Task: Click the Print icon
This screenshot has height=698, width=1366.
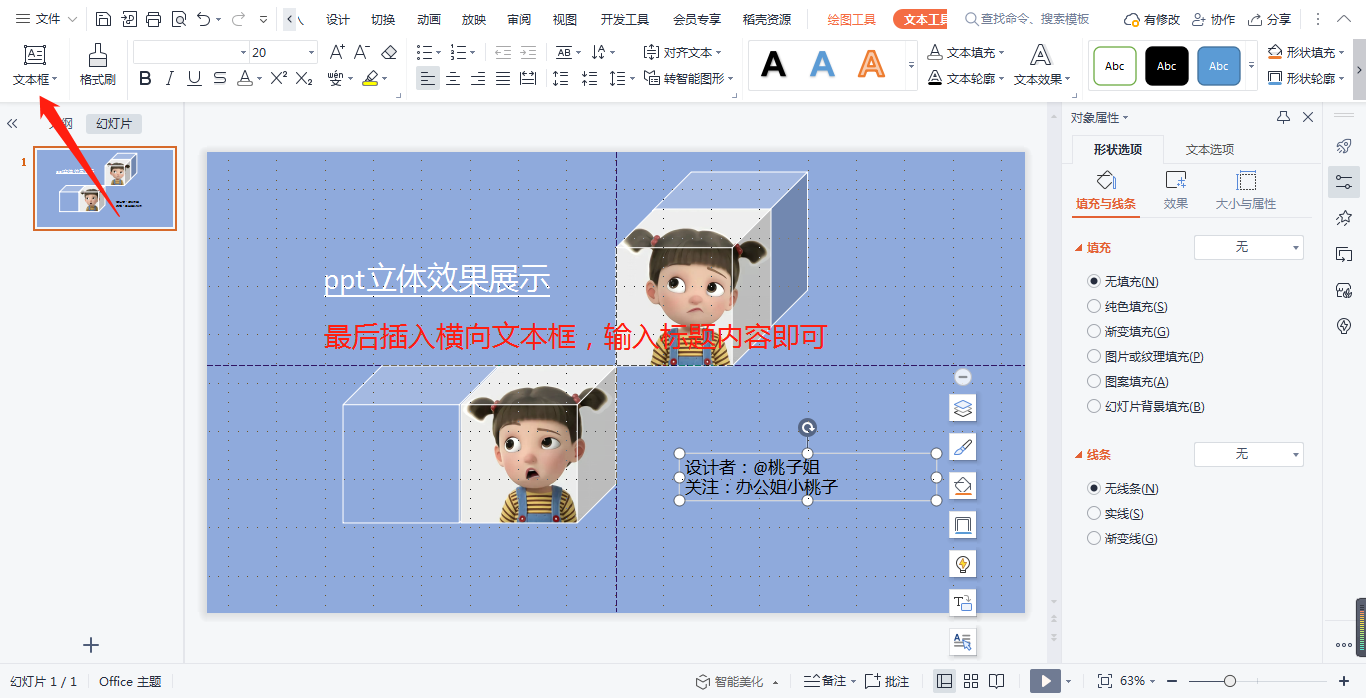Action: click(x=153, y=19)
